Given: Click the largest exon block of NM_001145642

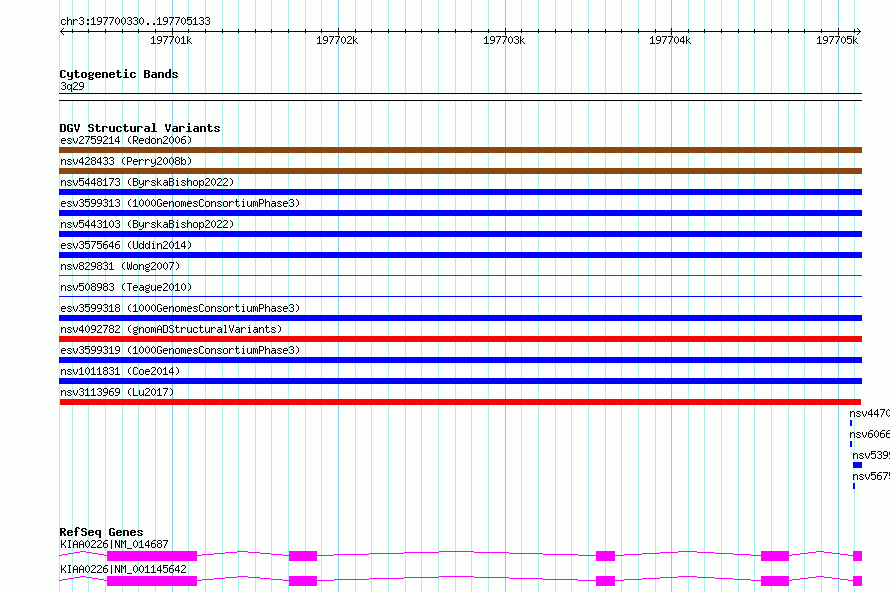Looking at the screenshot, I should tap(152, 581).
